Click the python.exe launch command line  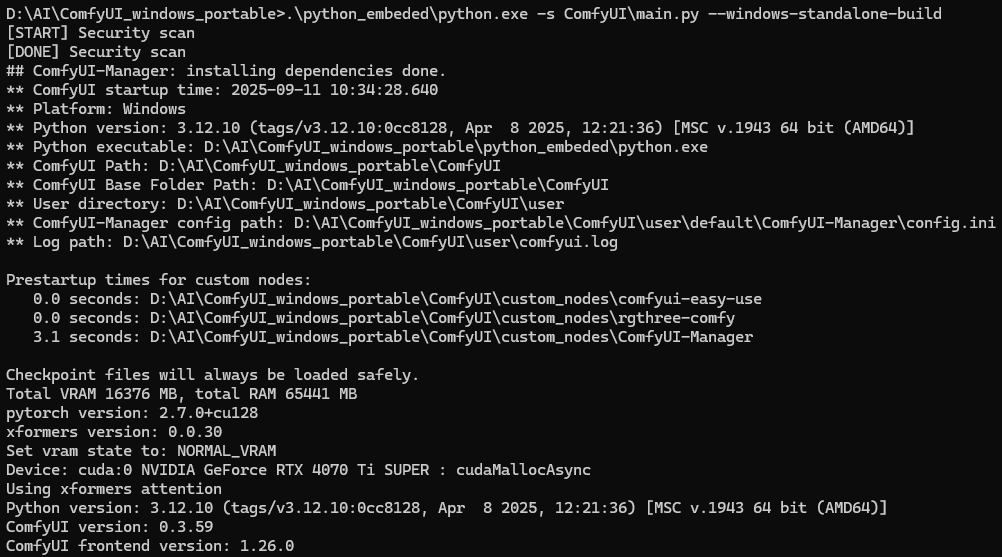pyautogui.click(x=474, y=13)
